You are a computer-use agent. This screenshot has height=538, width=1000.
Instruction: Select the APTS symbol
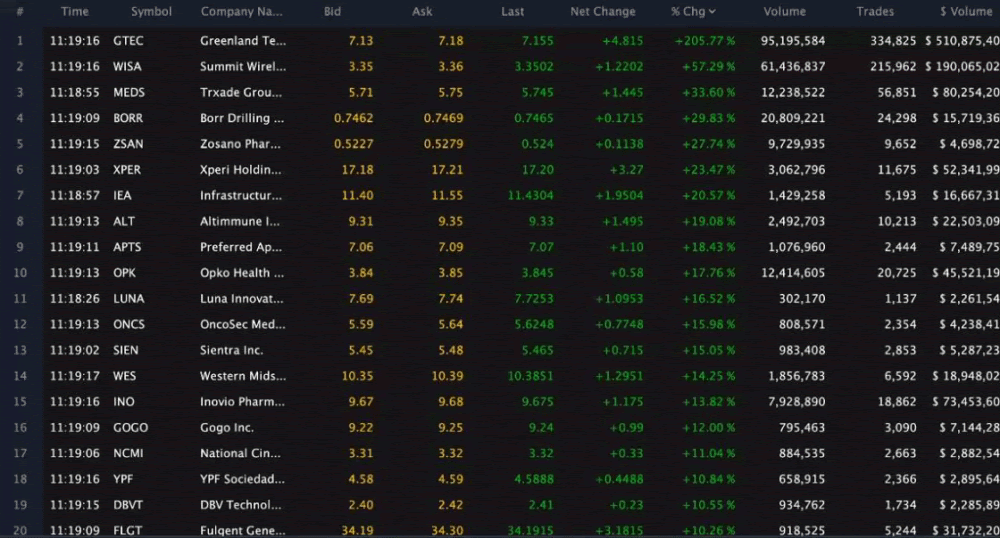[x=127, y=247]
